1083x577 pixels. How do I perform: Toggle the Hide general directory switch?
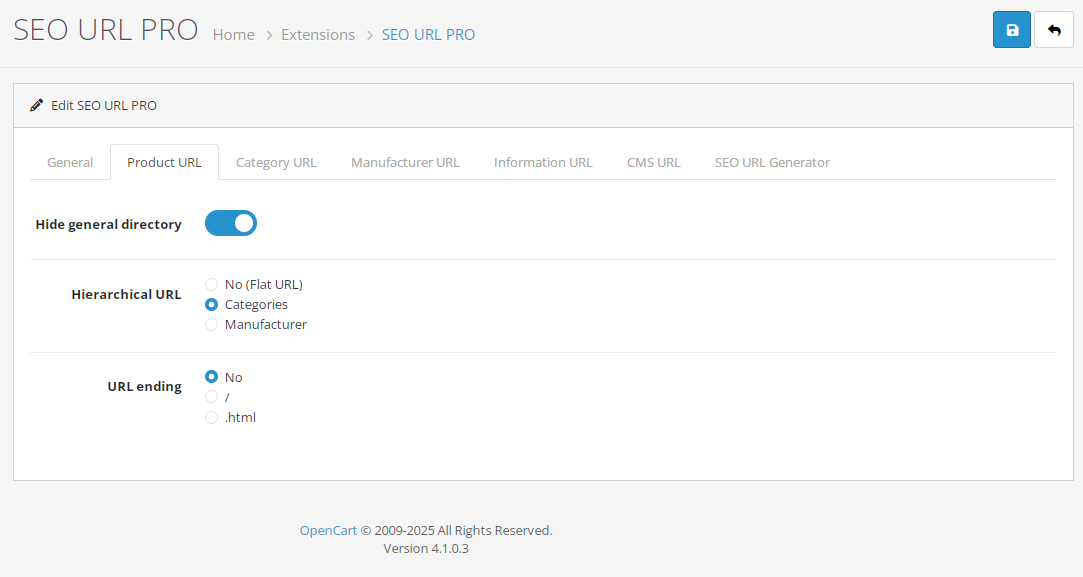231,223
